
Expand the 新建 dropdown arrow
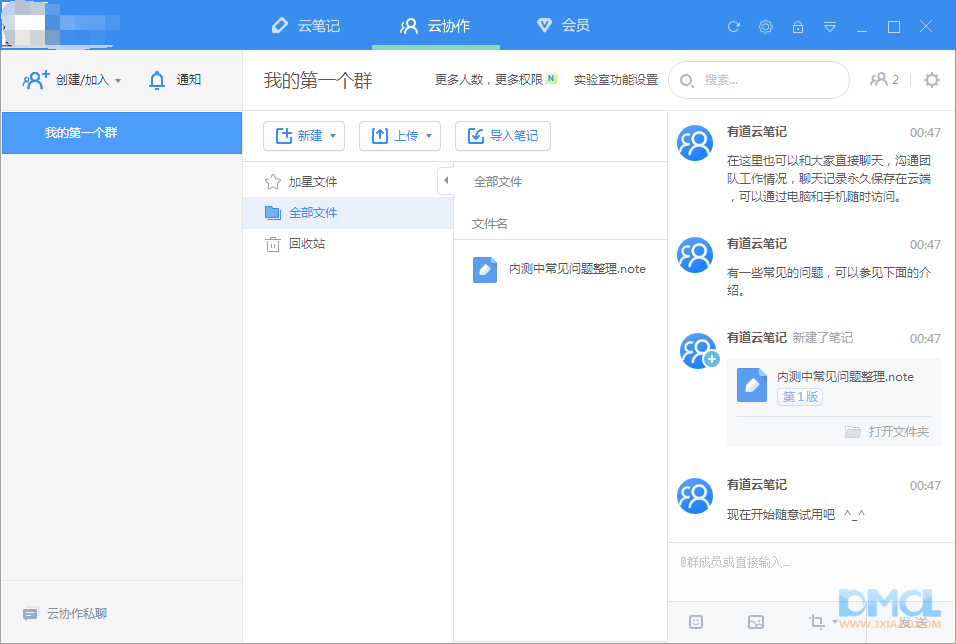[333, 136]
